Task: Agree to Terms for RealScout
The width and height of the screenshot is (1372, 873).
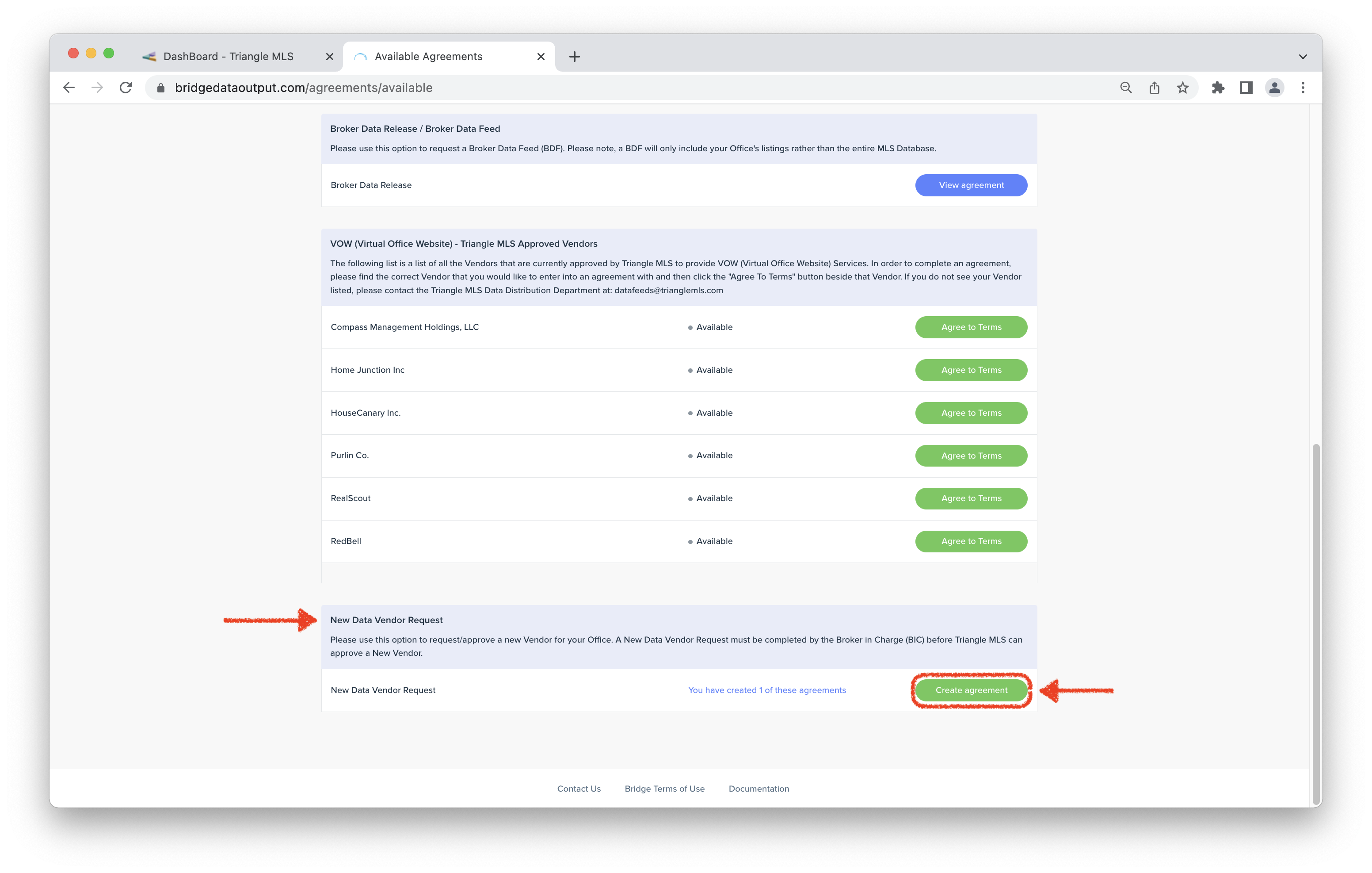Action: pyautogui.click(x=971, y=498)
